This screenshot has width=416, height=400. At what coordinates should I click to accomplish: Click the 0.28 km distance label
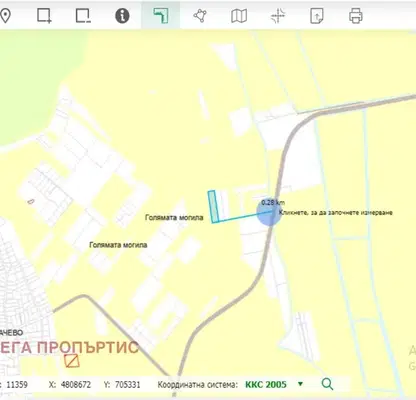click(x=273, y=202)
